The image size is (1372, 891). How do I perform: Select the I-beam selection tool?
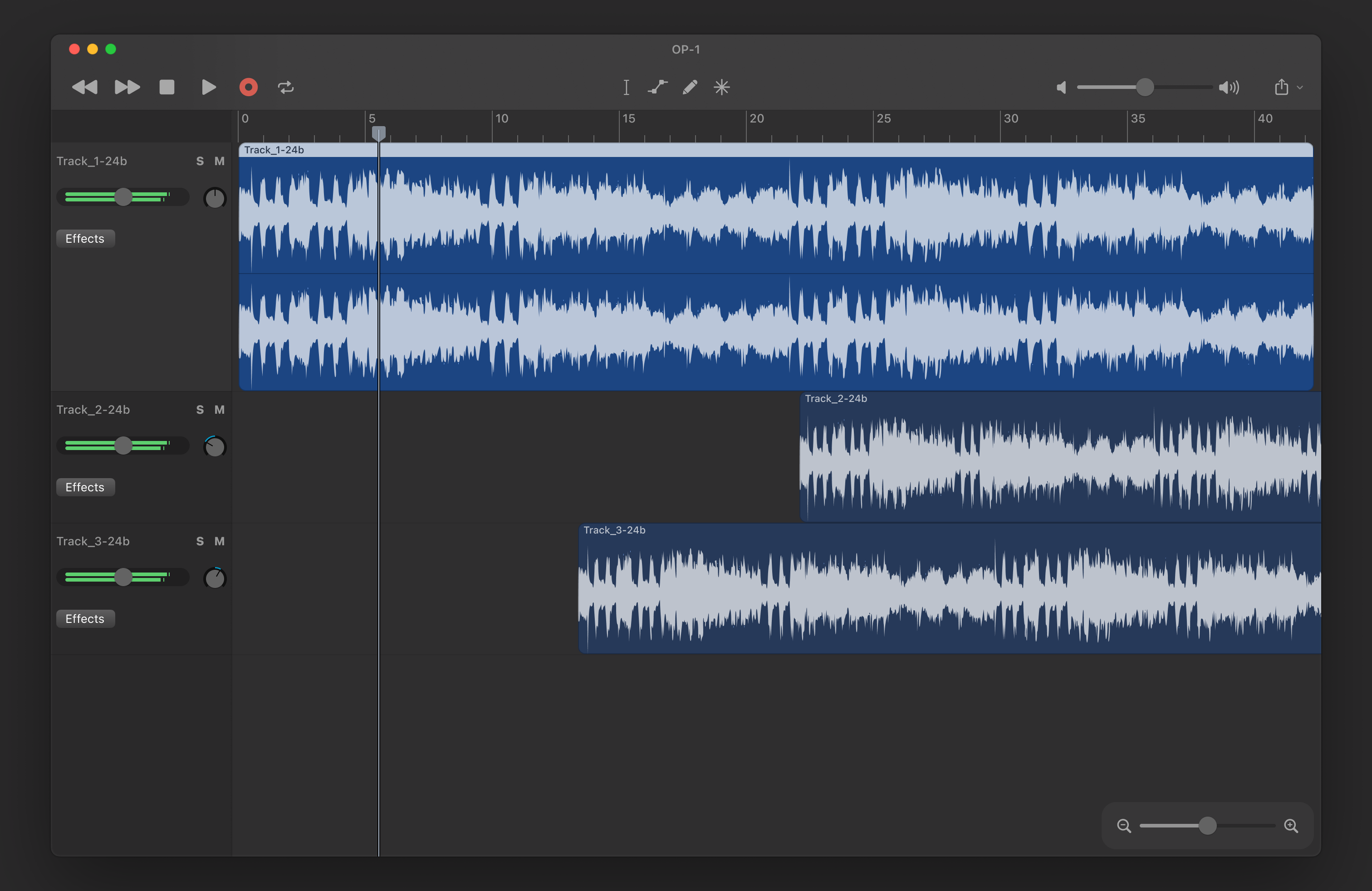click(626, 87)
